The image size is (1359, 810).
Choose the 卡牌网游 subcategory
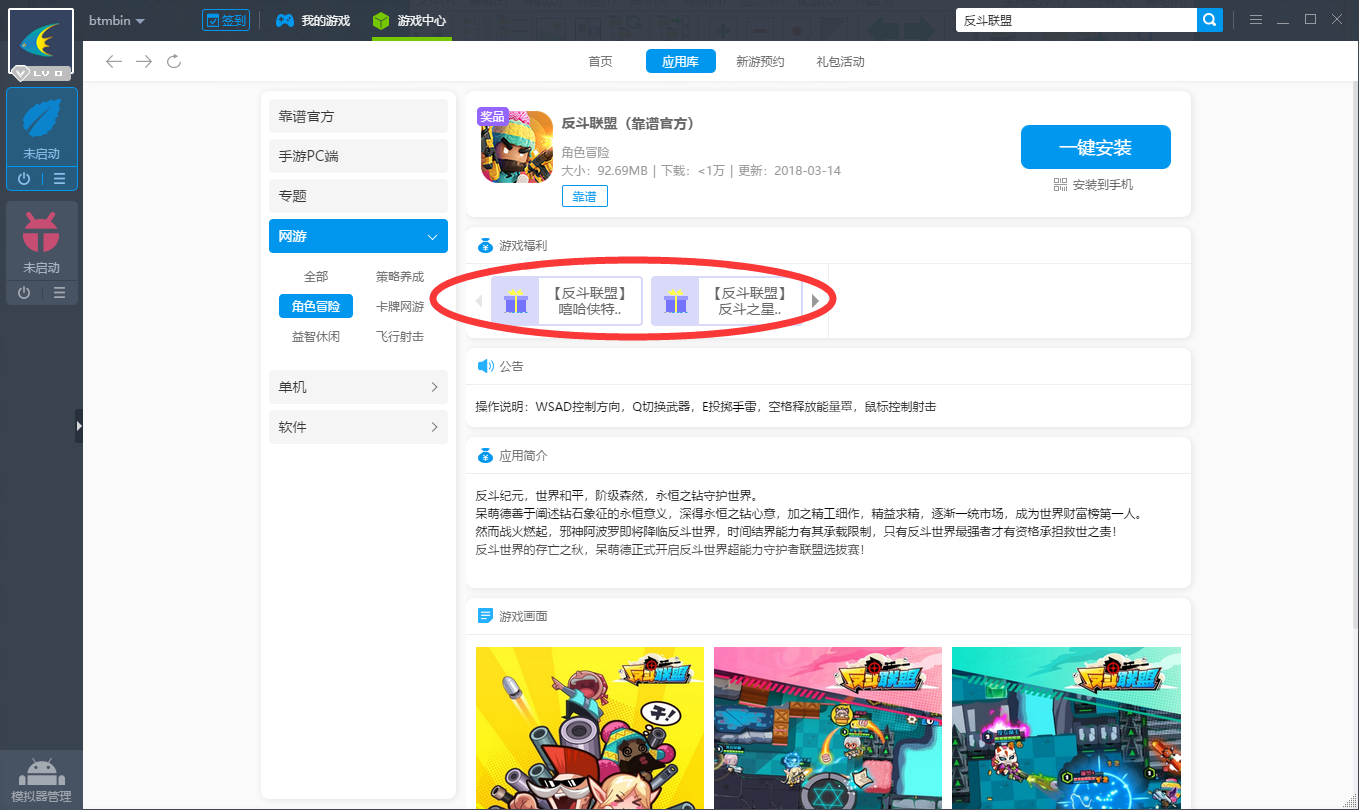click(400, 307)
